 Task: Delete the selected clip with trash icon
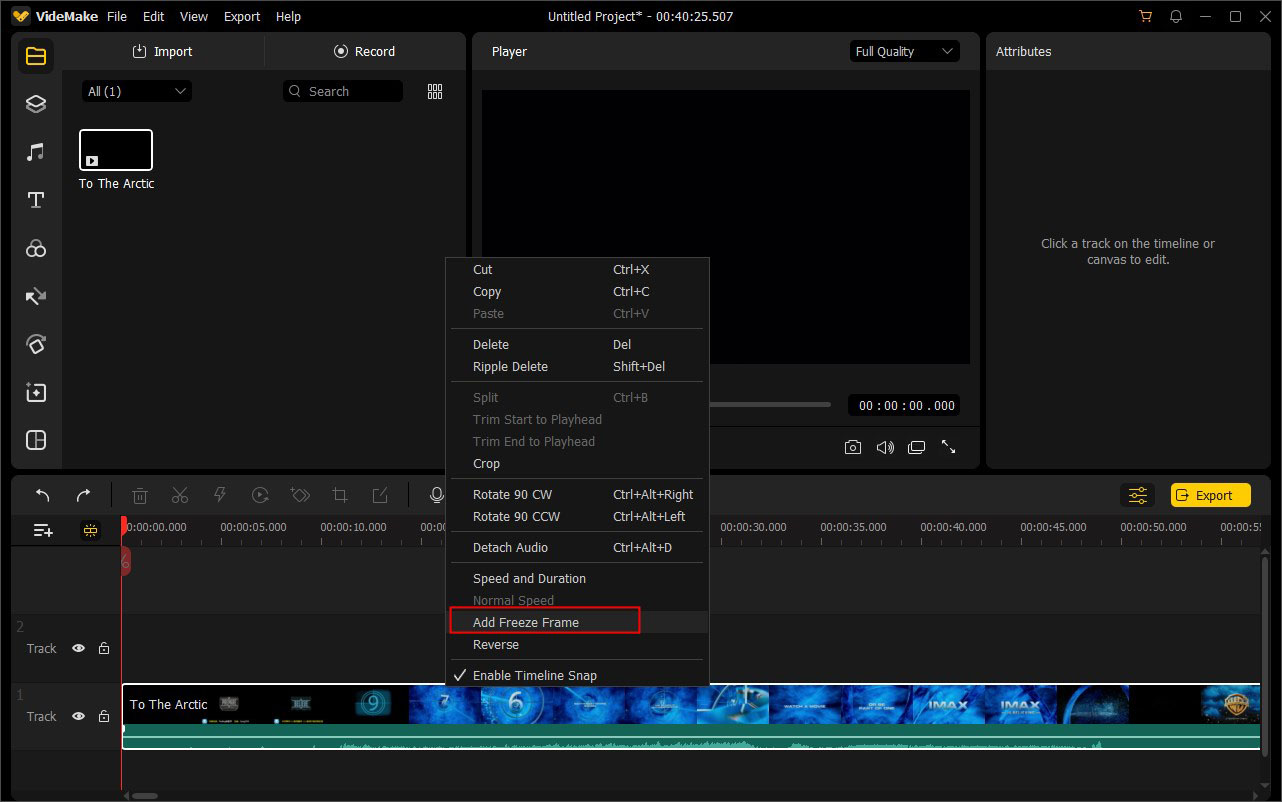(x=139, y=494)
